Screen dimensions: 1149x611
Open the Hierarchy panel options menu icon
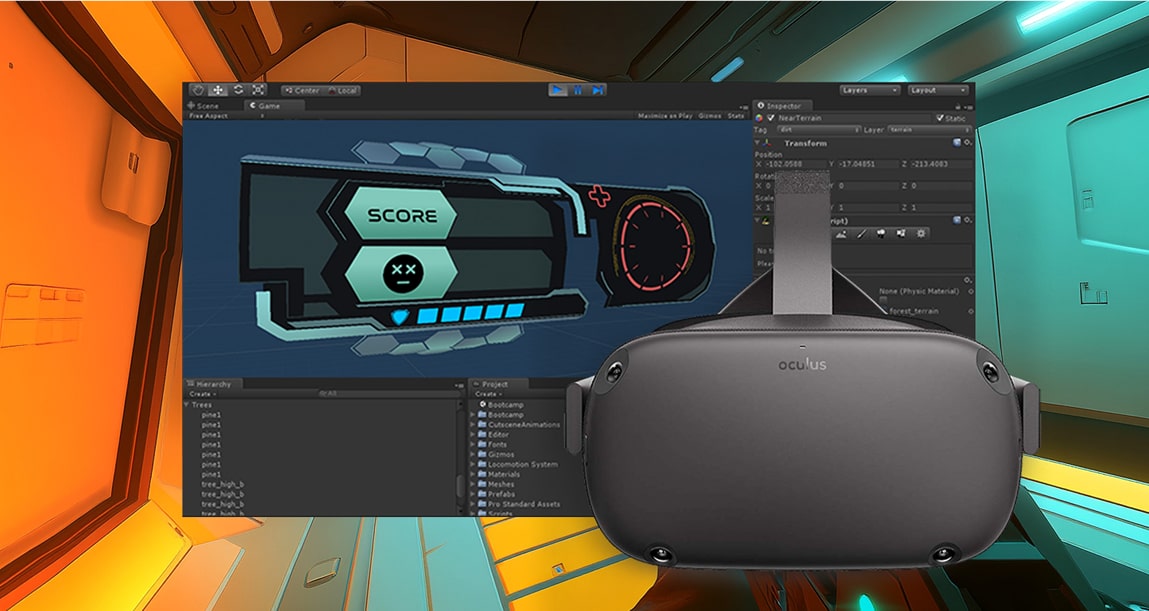point(459,385)
